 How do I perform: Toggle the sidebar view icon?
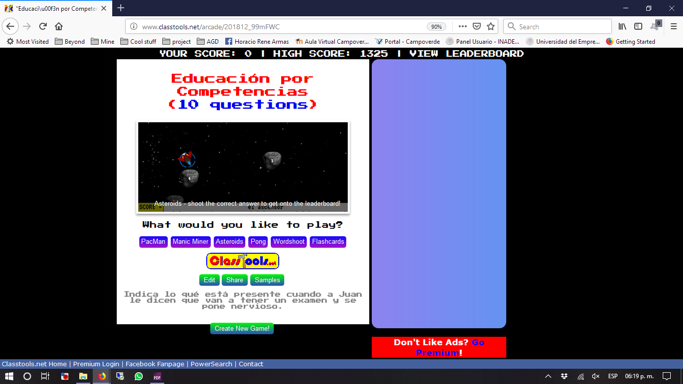pos(638,27)
